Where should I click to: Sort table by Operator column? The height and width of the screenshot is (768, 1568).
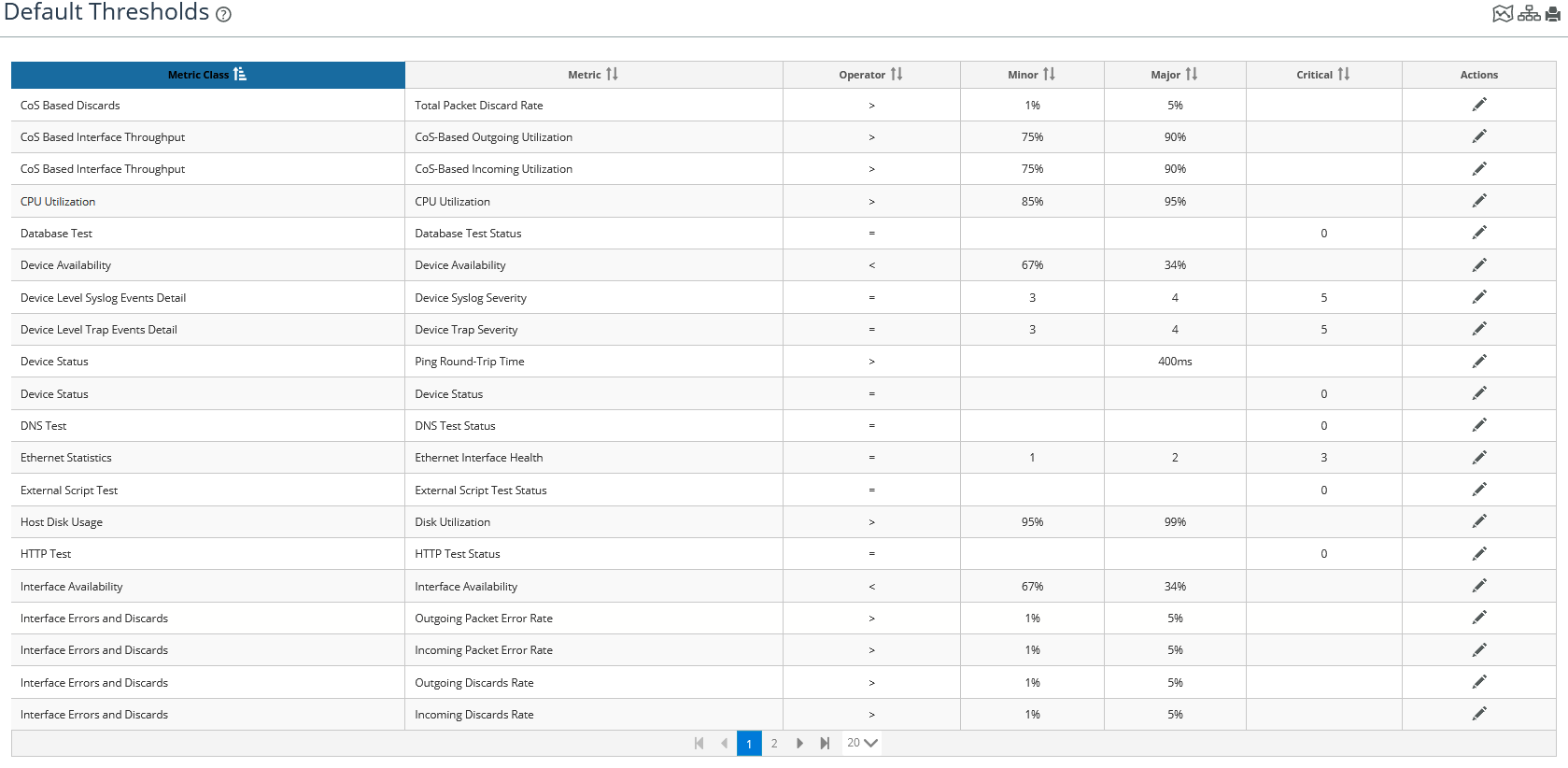click(870, 75)
